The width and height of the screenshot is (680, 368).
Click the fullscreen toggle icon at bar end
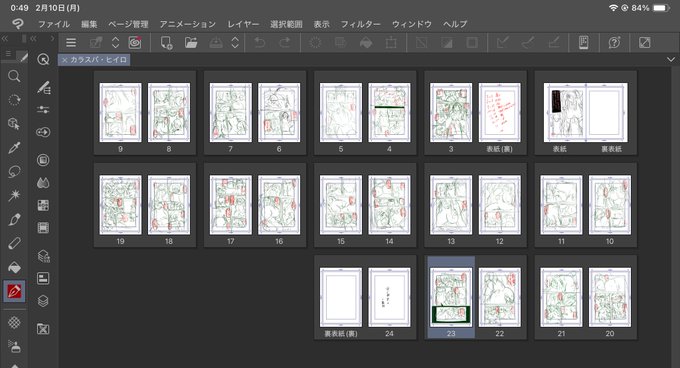pos(644,42)
